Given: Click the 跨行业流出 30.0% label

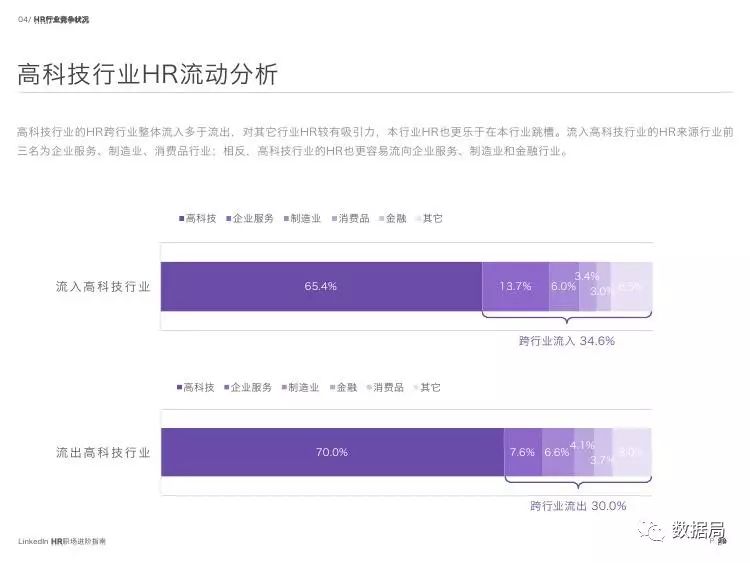Looking at the screenshot, I should click(578, 506).
